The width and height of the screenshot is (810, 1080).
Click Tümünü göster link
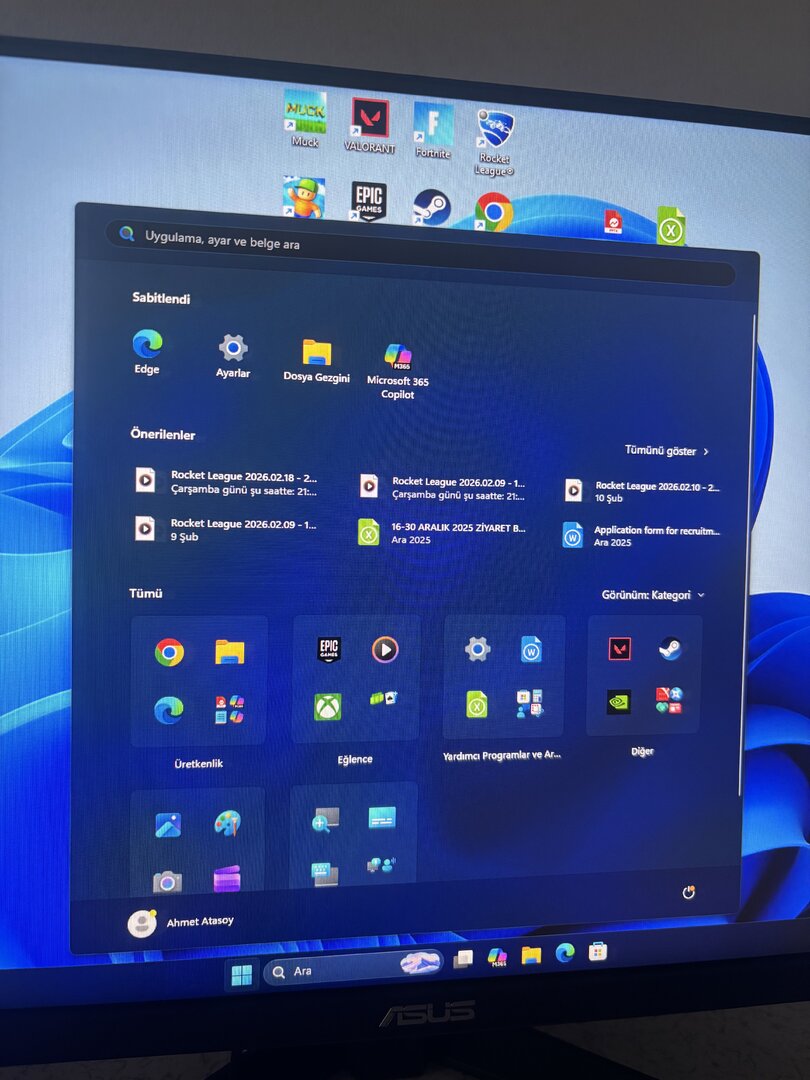pyautogui.click(x=667, y=450)
